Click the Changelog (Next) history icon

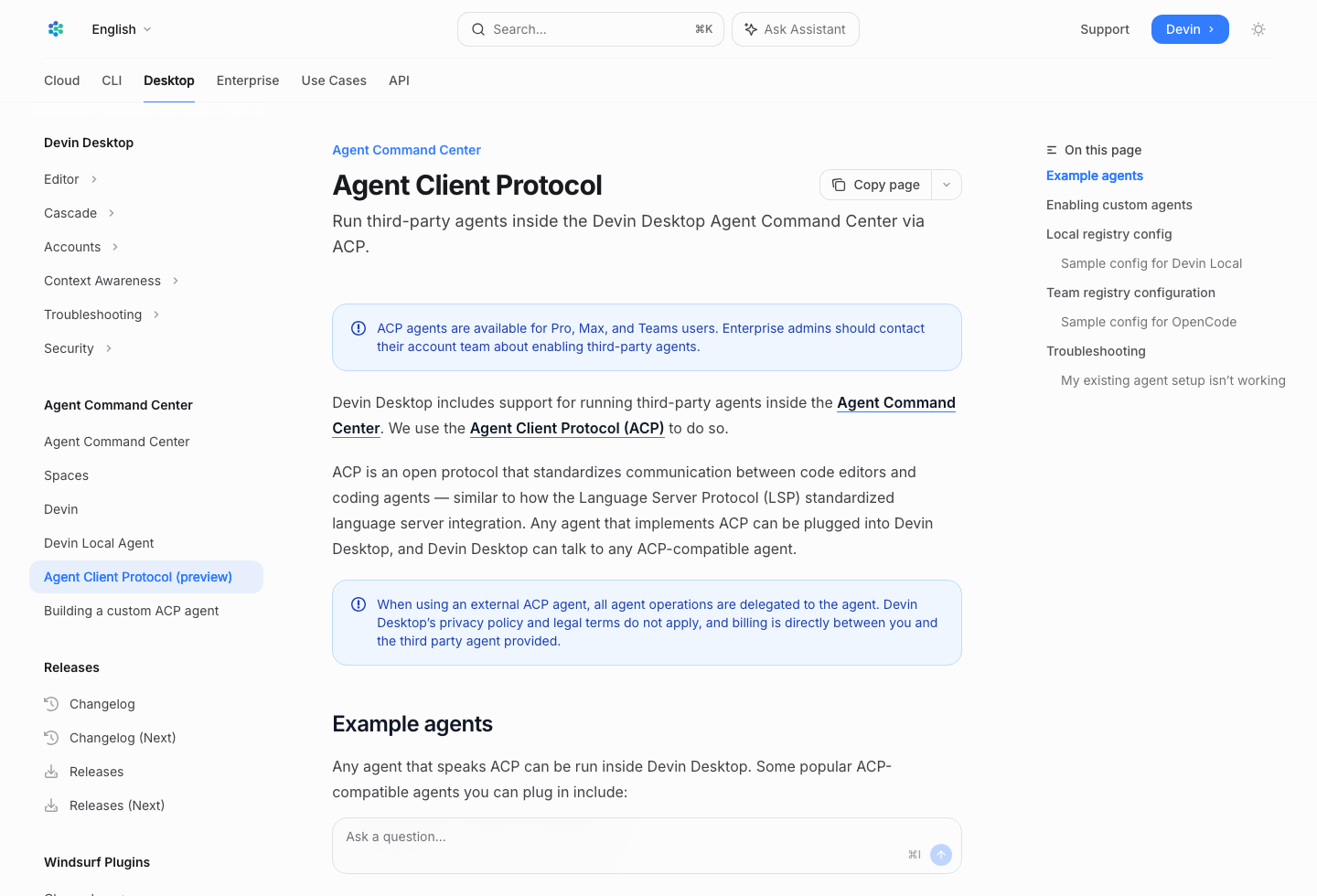51,738
